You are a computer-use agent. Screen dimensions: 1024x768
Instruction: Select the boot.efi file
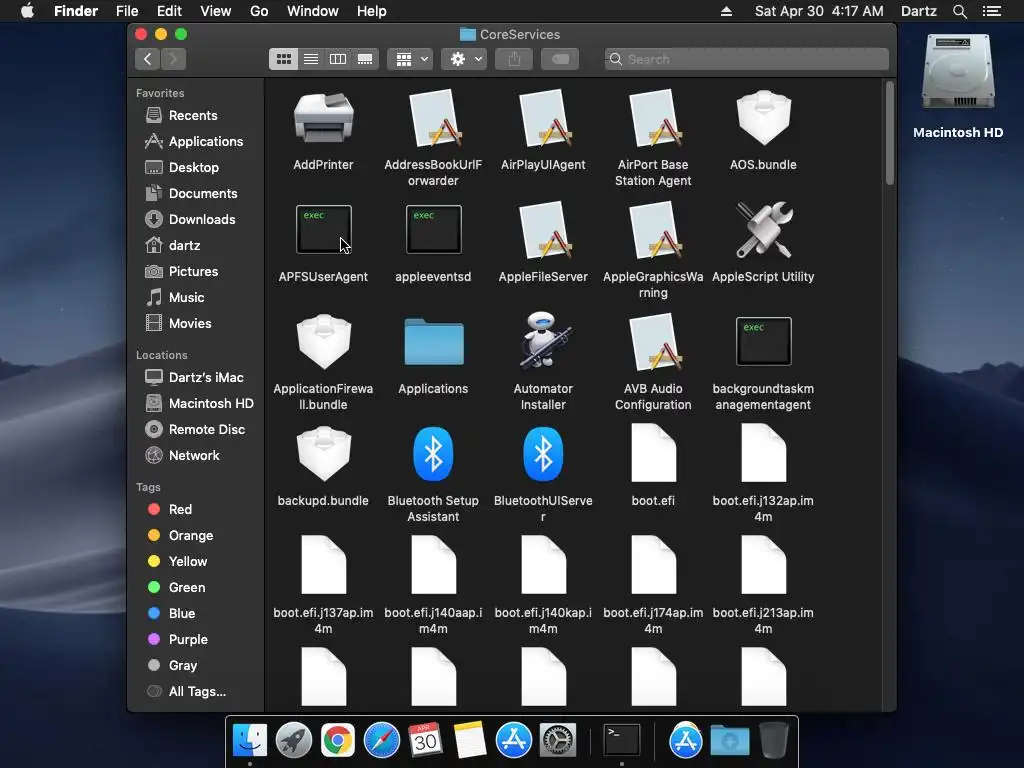point(653,453)
